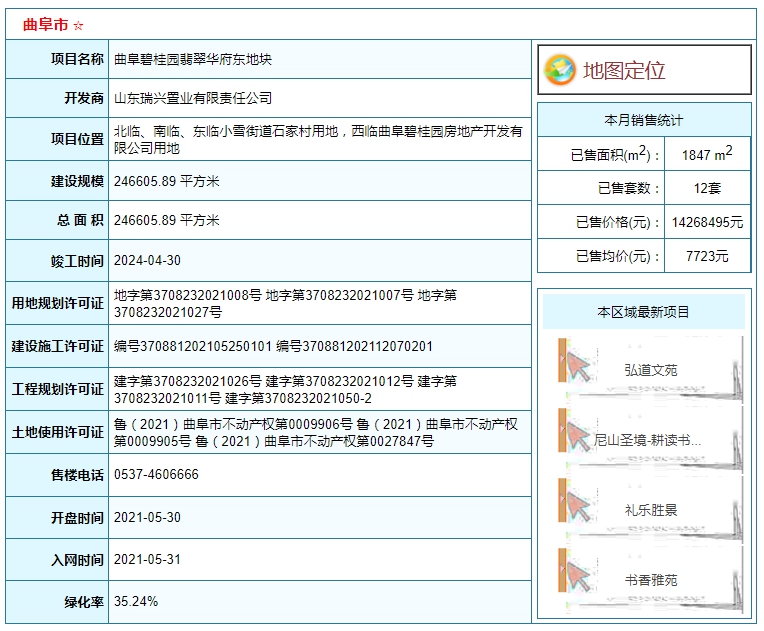Image resolution: width=764 pixels, height=631 pixels.
Task: Click sold price value 14268495元
Action: 707,222
